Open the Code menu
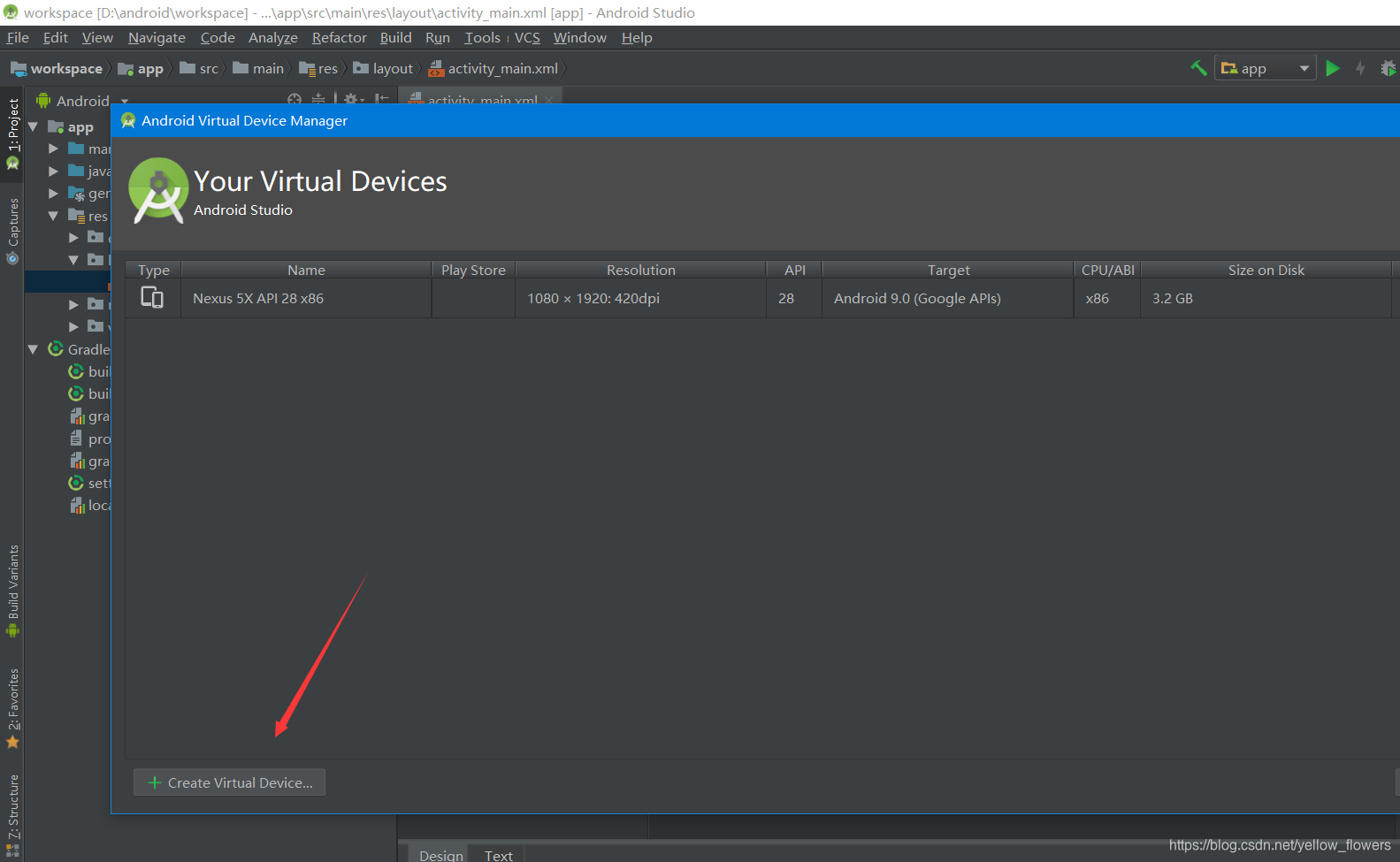This screenshot has height=862, width=1400. pos(218,37)
